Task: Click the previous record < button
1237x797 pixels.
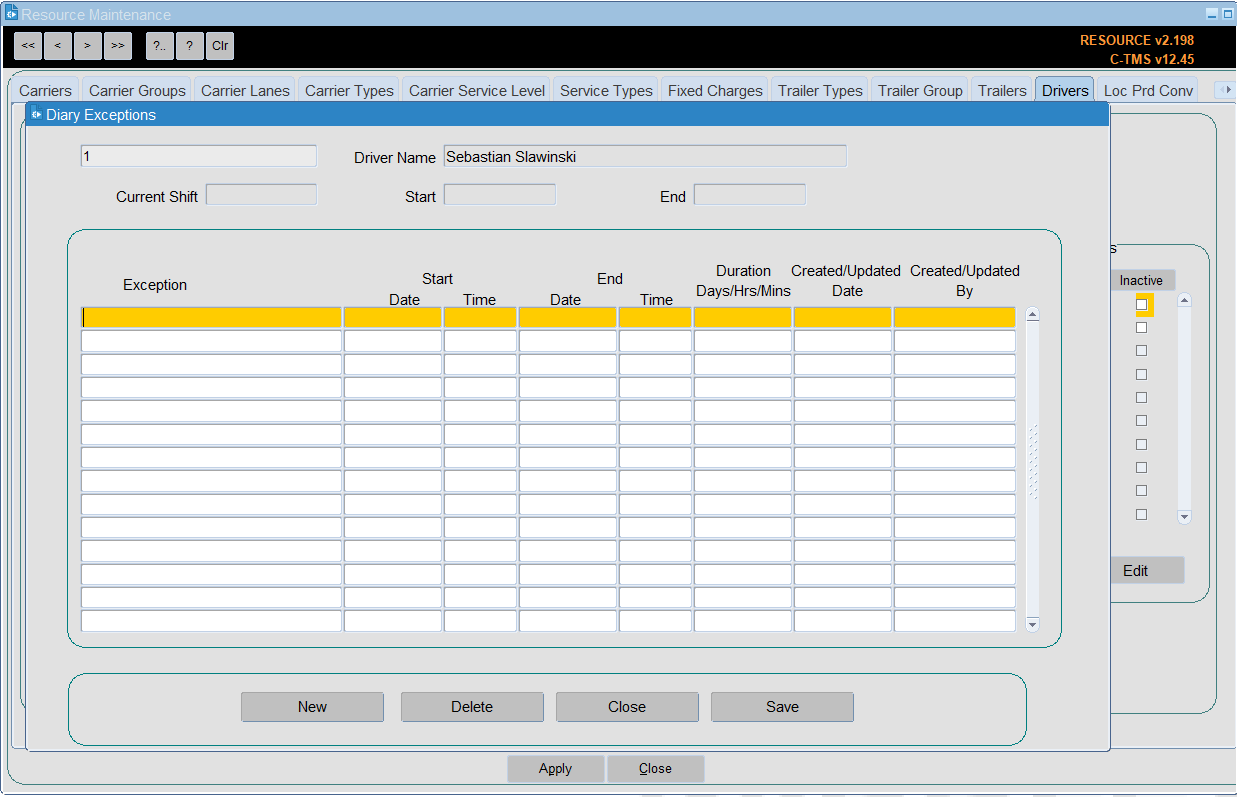Action: click(58, 46)
